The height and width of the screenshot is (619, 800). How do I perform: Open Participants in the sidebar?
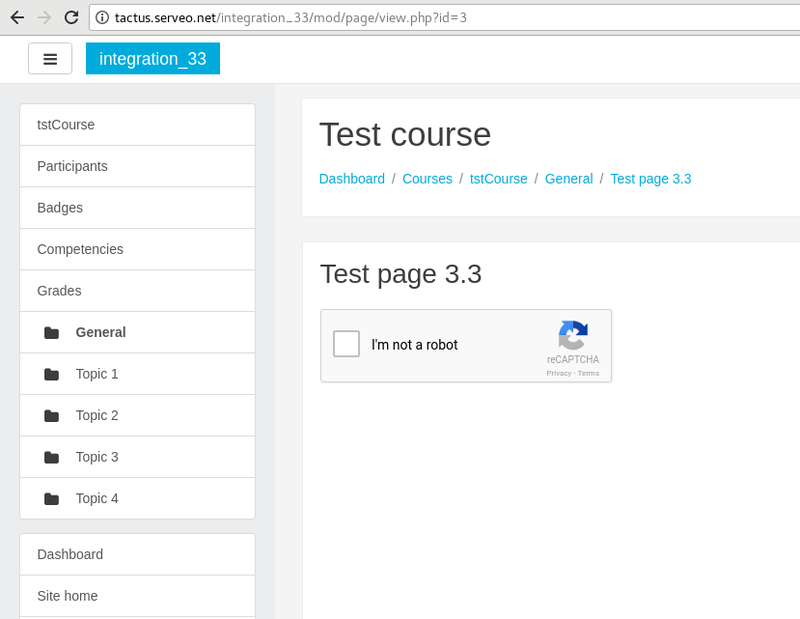click(137, 166)
